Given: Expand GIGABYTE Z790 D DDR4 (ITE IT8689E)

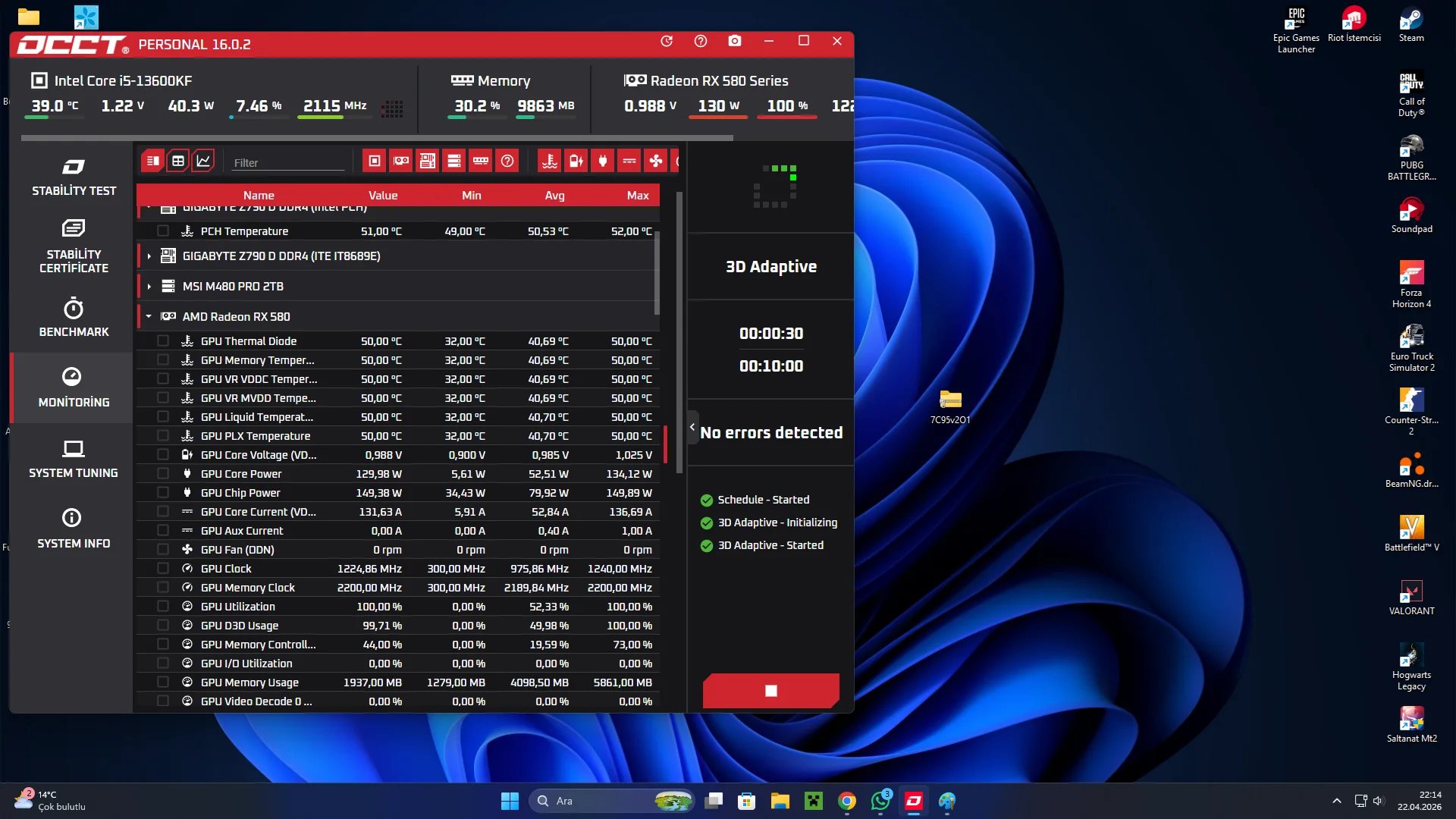Looking at the screenshot, I should click(149, 256).
